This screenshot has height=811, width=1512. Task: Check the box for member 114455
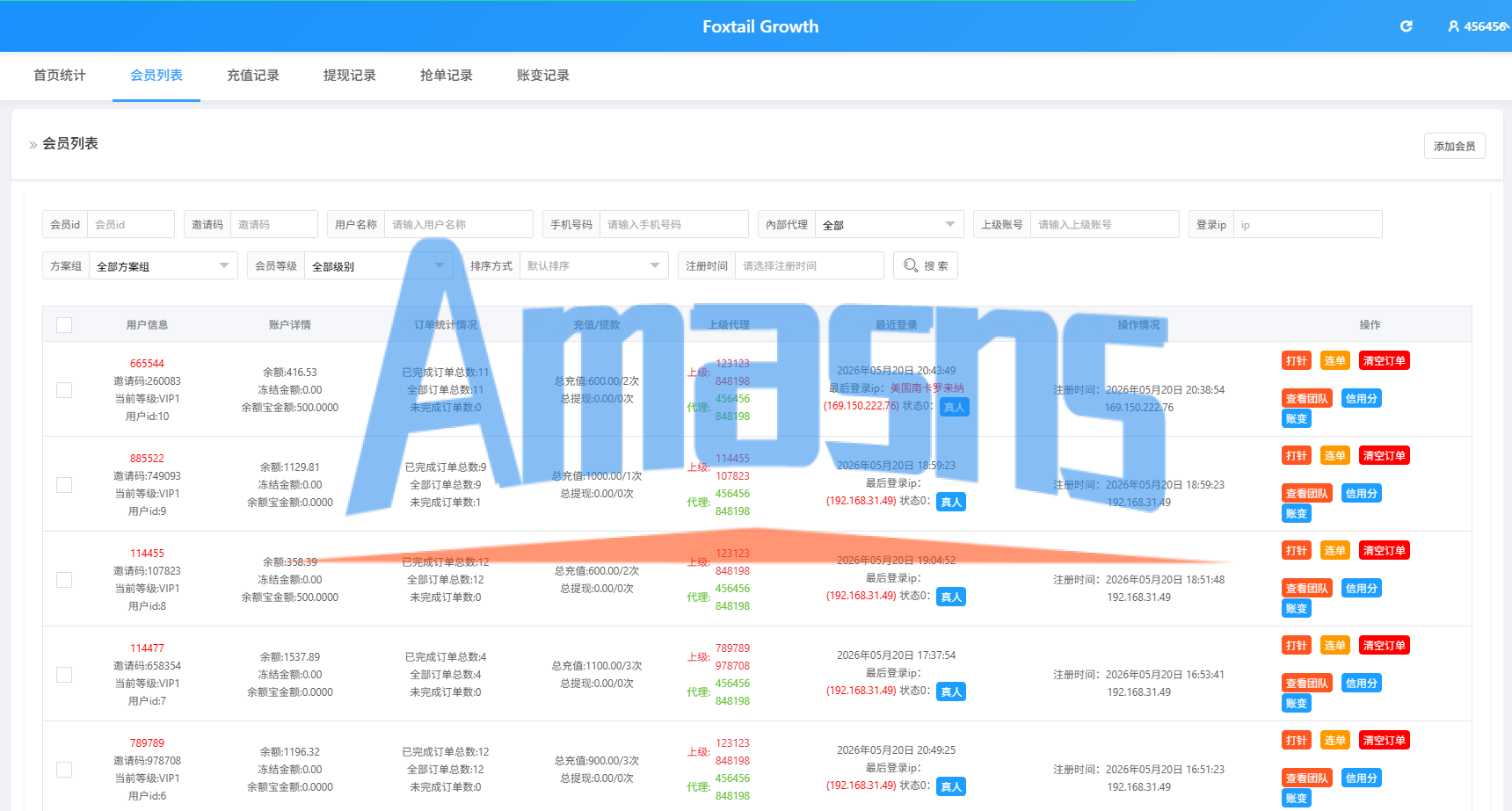coord(64,580)
